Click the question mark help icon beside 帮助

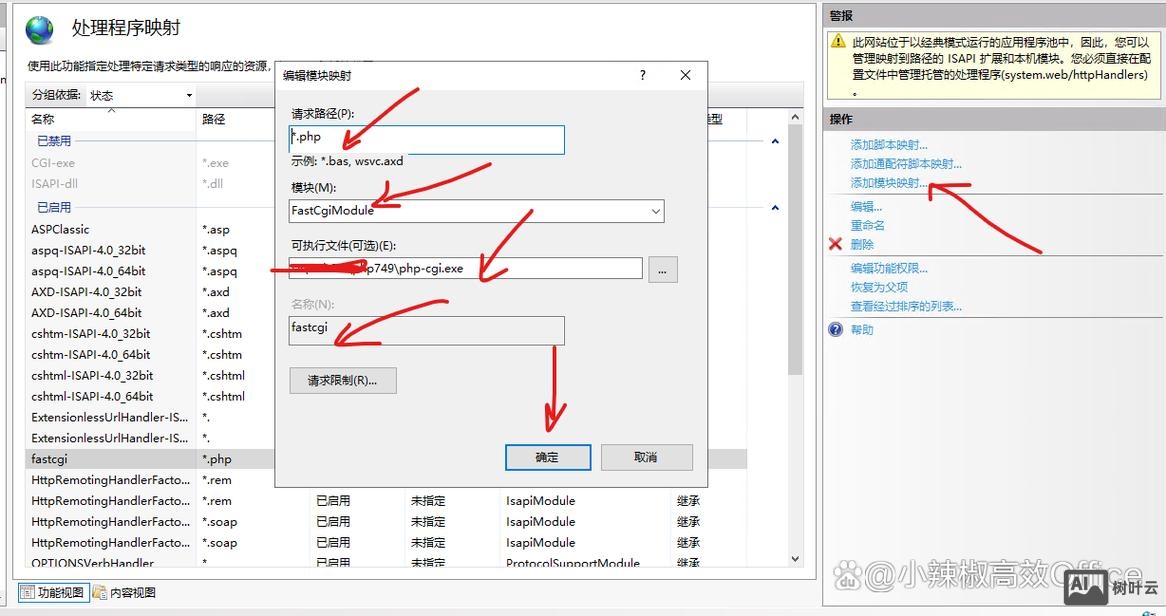[x=833, y=329]
